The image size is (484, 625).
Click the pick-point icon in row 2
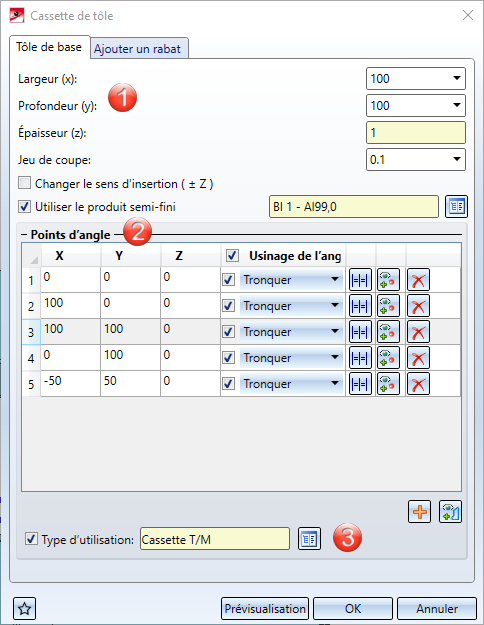coord(388,306)
